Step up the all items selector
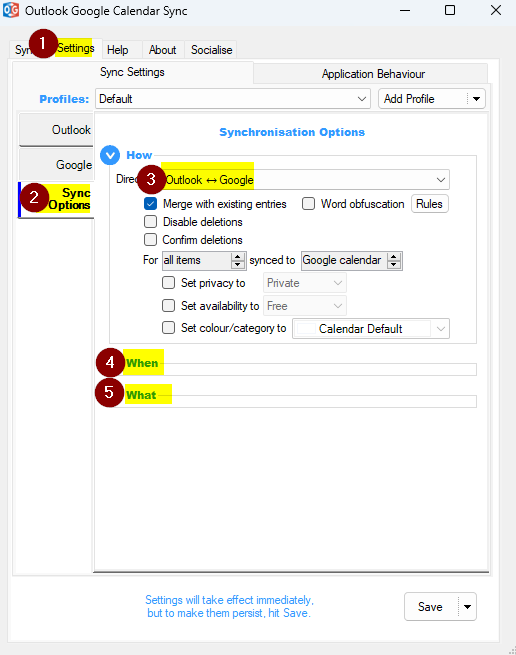The height and width of the screenshot is (655, 516). click(238, 256)
